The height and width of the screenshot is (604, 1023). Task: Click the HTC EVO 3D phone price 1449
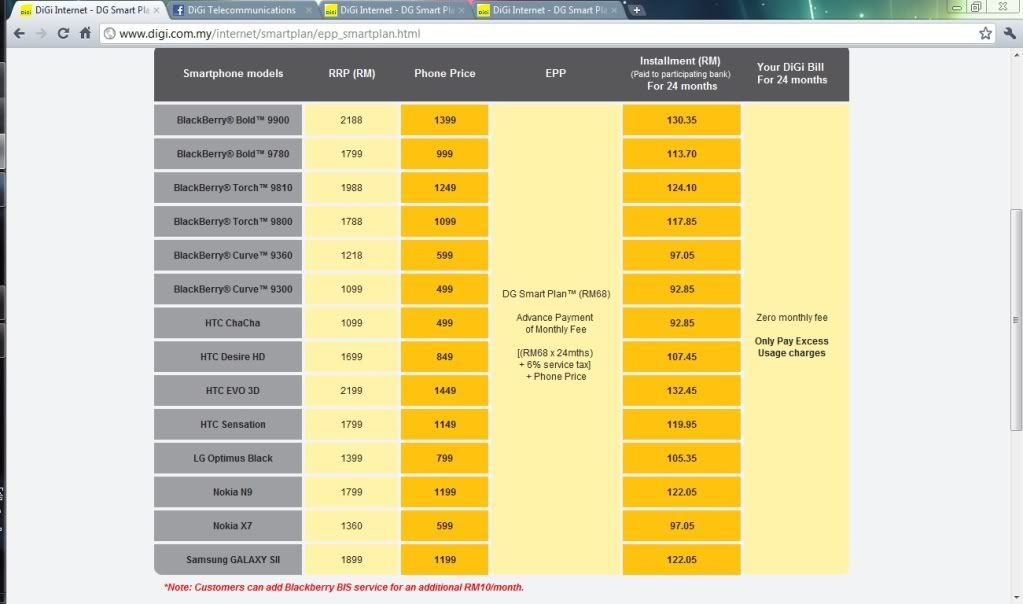pos(444,391)
